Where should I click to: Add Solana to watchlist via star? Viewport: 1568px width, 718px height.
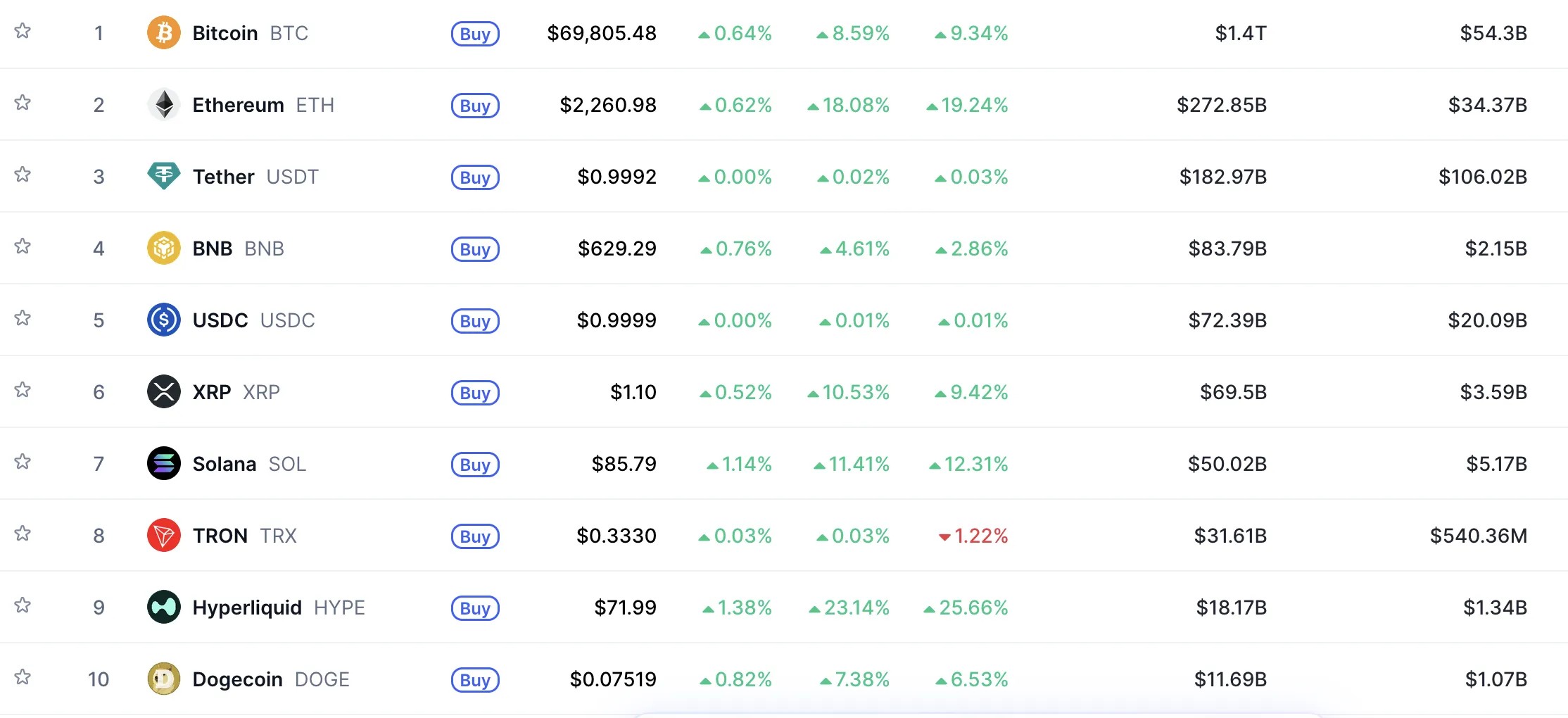coord(23,462)
